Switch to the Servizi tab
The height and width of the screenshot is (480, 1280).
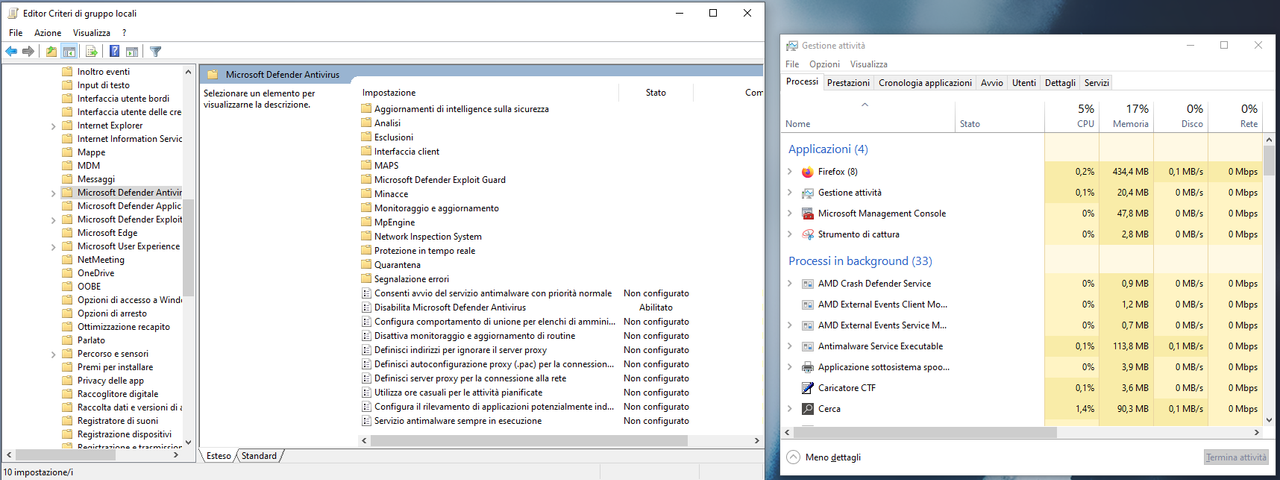click(1097, 83)
